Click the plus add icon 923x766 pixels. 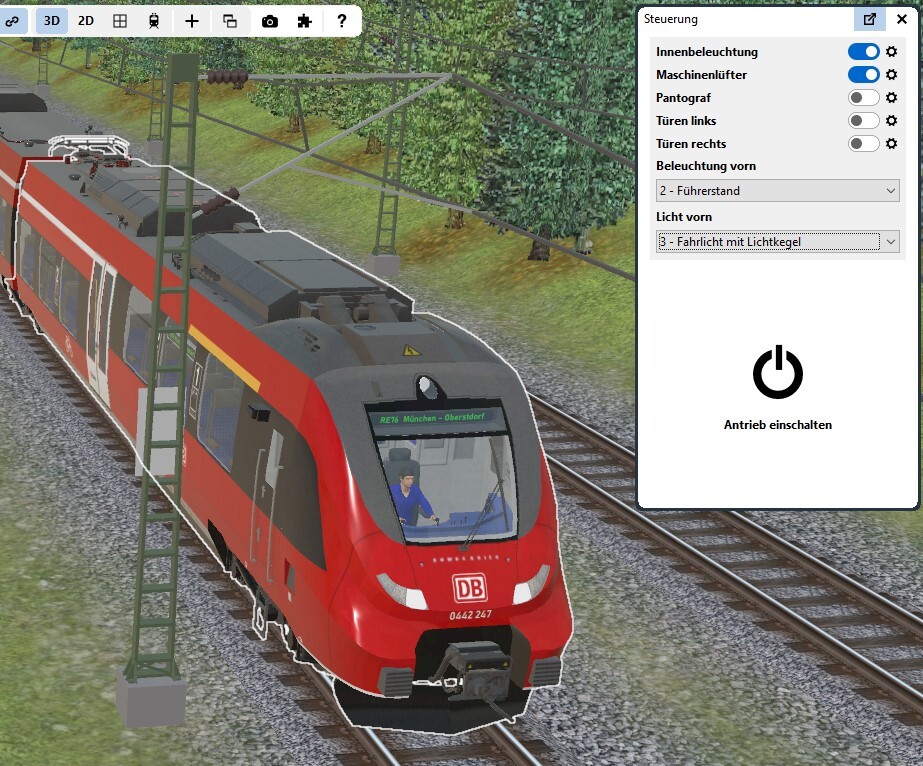click(x=192, y=21)
